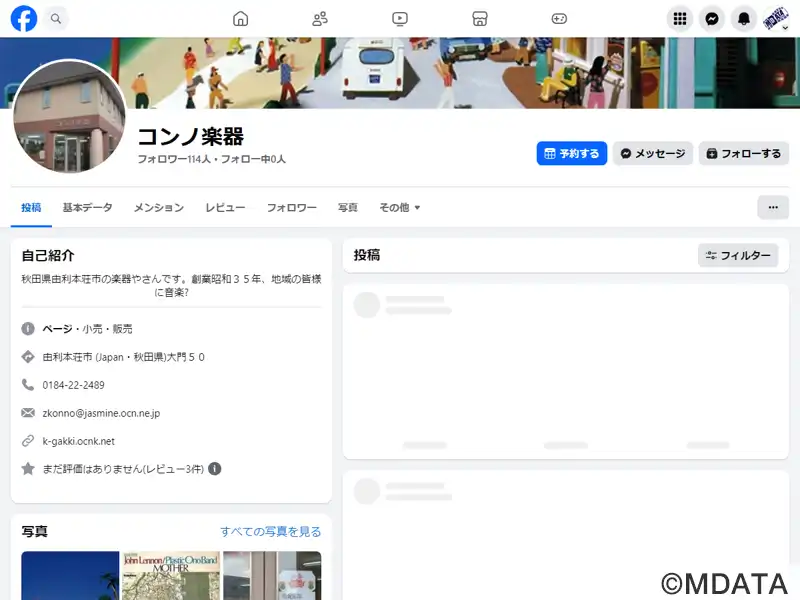This screenshot has height=600, width=800.
Task: Open the Watch video icon
Action: pos(399,19)
